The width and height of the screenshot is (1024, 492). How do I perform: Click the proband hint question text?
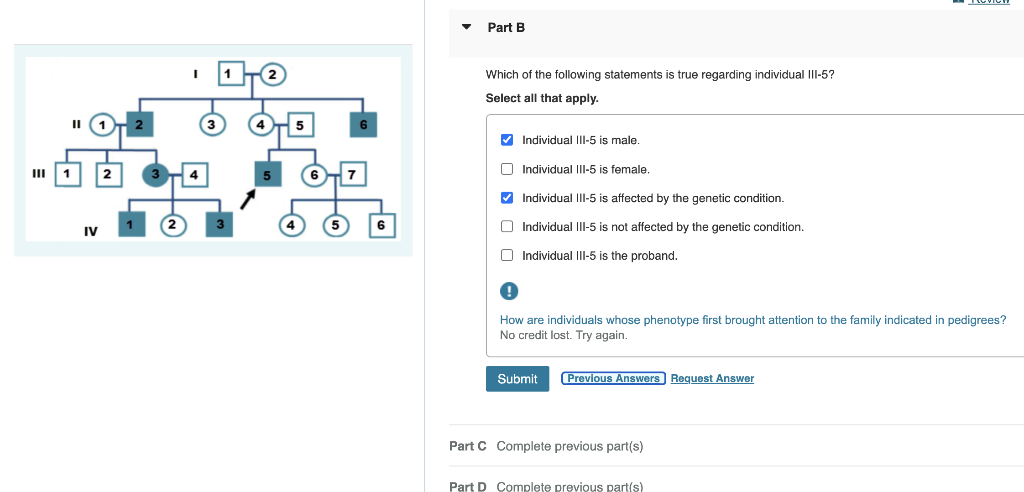[752, 320]
